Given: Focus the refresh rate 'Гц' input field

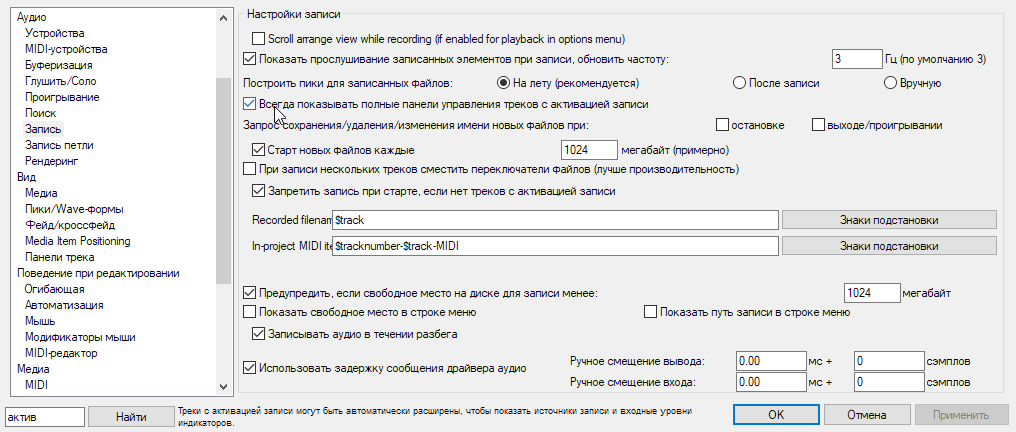Looking at the screenshot, I should point(855,60).
